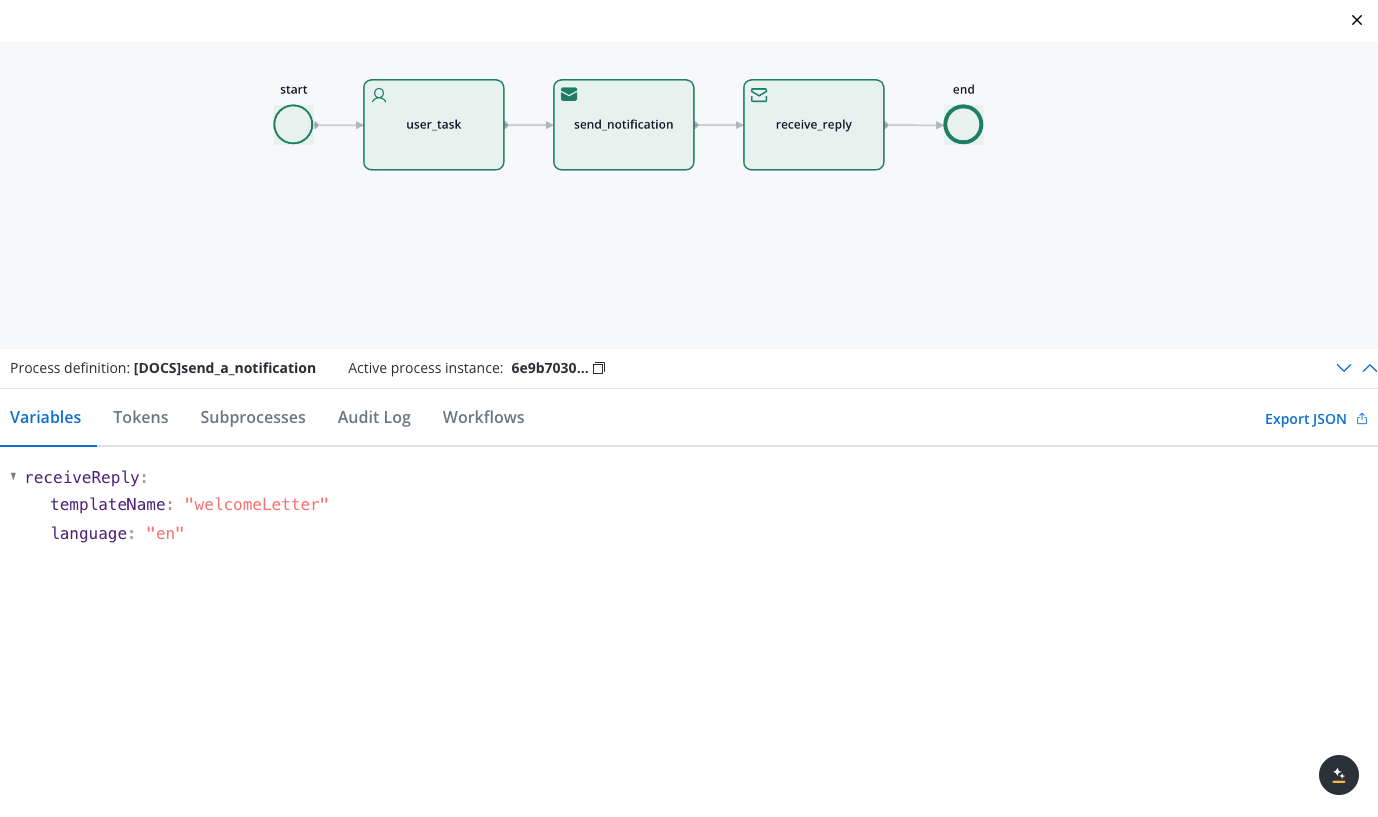Click the 6e9b7030... instance ID text
This screenshot has height=817, width=1378.
(x=550, y=368)
